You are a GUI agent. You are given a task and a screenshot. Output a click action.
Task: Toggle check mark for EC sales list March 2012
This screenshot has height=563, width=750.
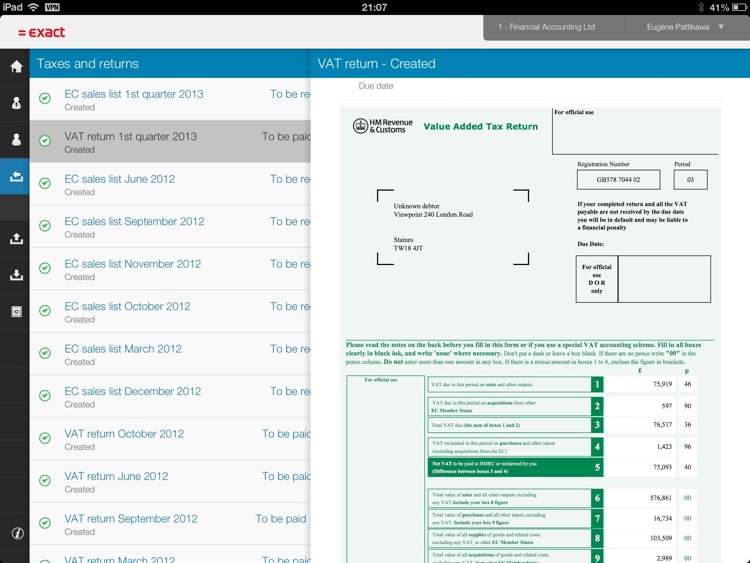[45, 353]
